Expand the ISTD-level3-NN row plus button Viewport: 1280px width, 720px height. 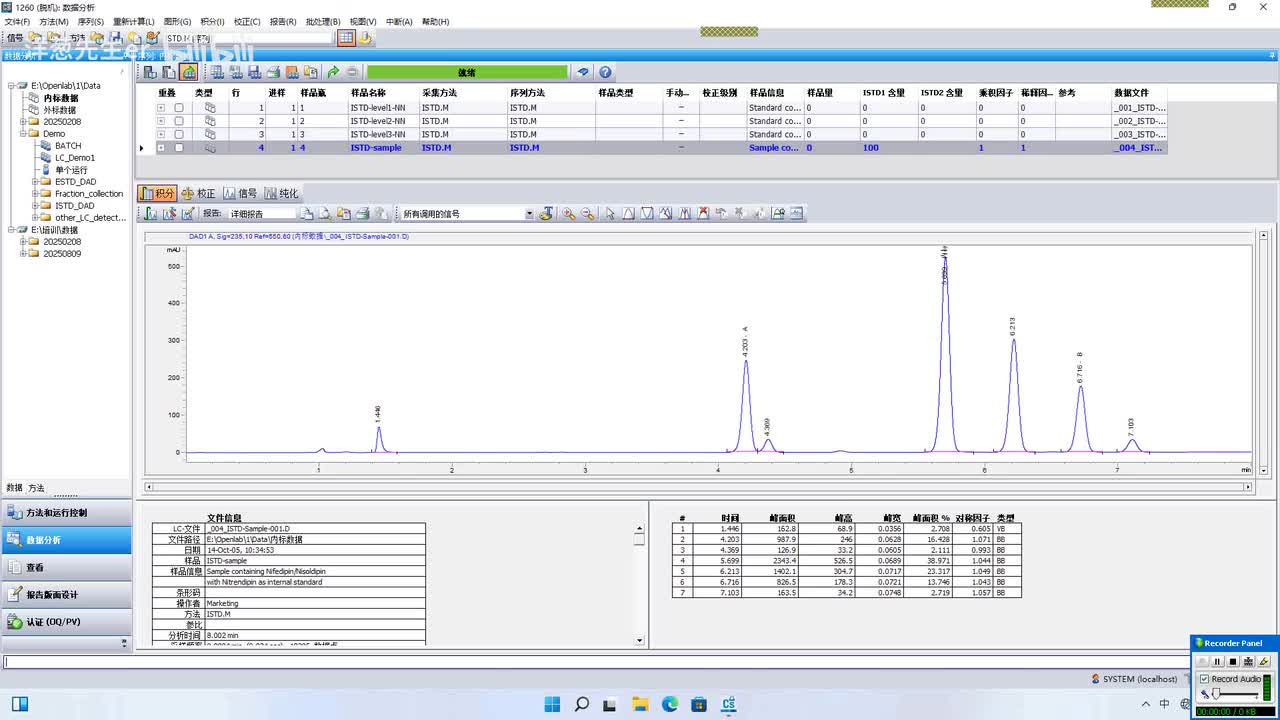(x=160, y=134)
